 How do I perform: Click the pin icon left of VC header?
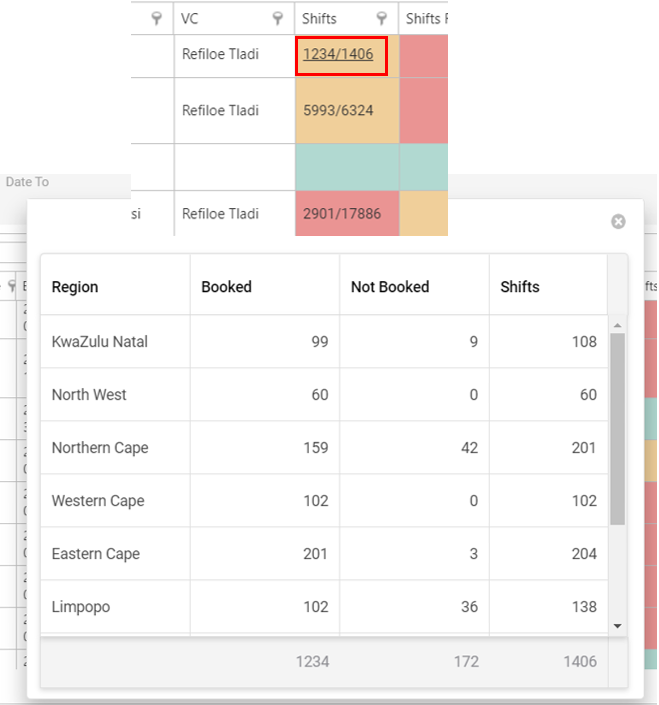[x=156, y=18]
